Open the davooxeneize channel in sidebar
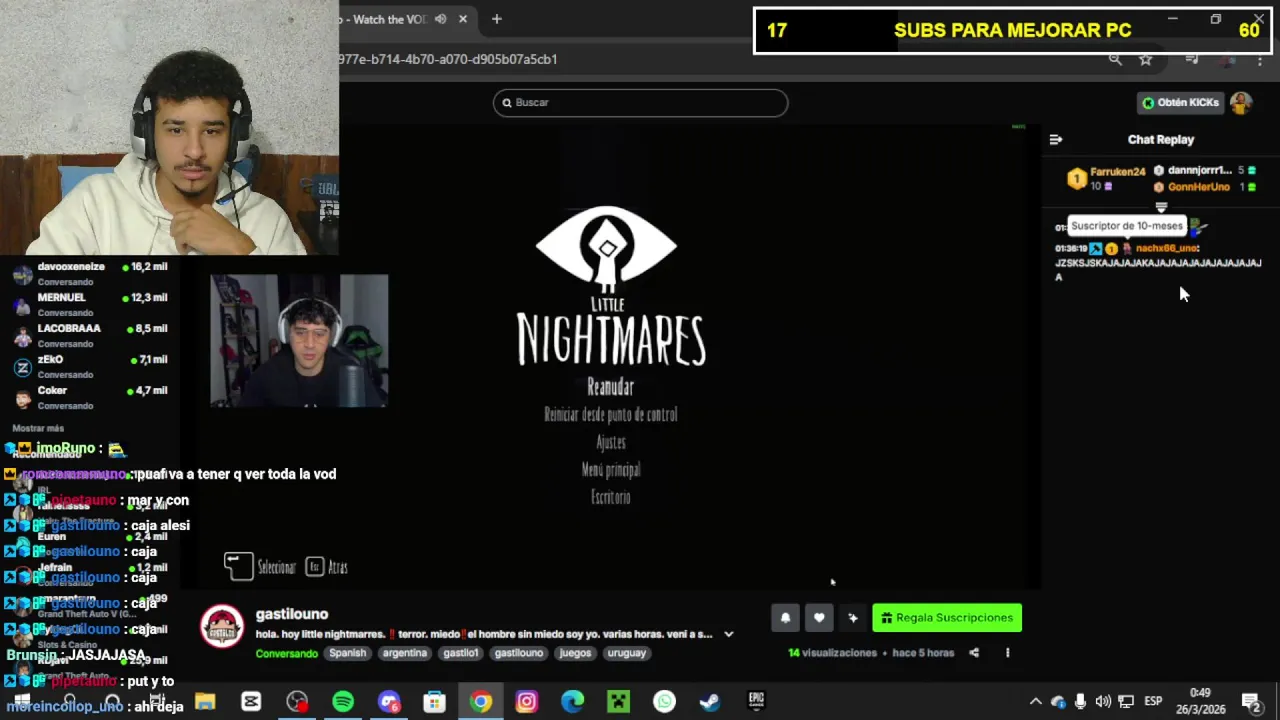 click(x=90, y=274)
